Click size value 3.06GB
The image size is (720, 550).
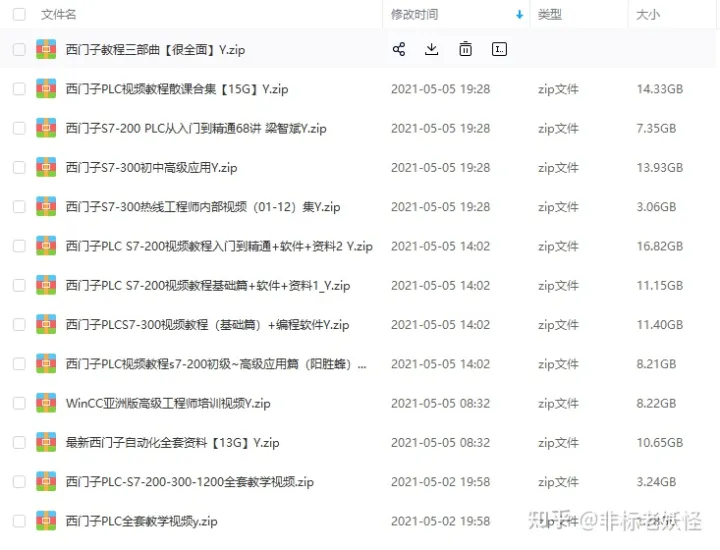click(656, 207)
